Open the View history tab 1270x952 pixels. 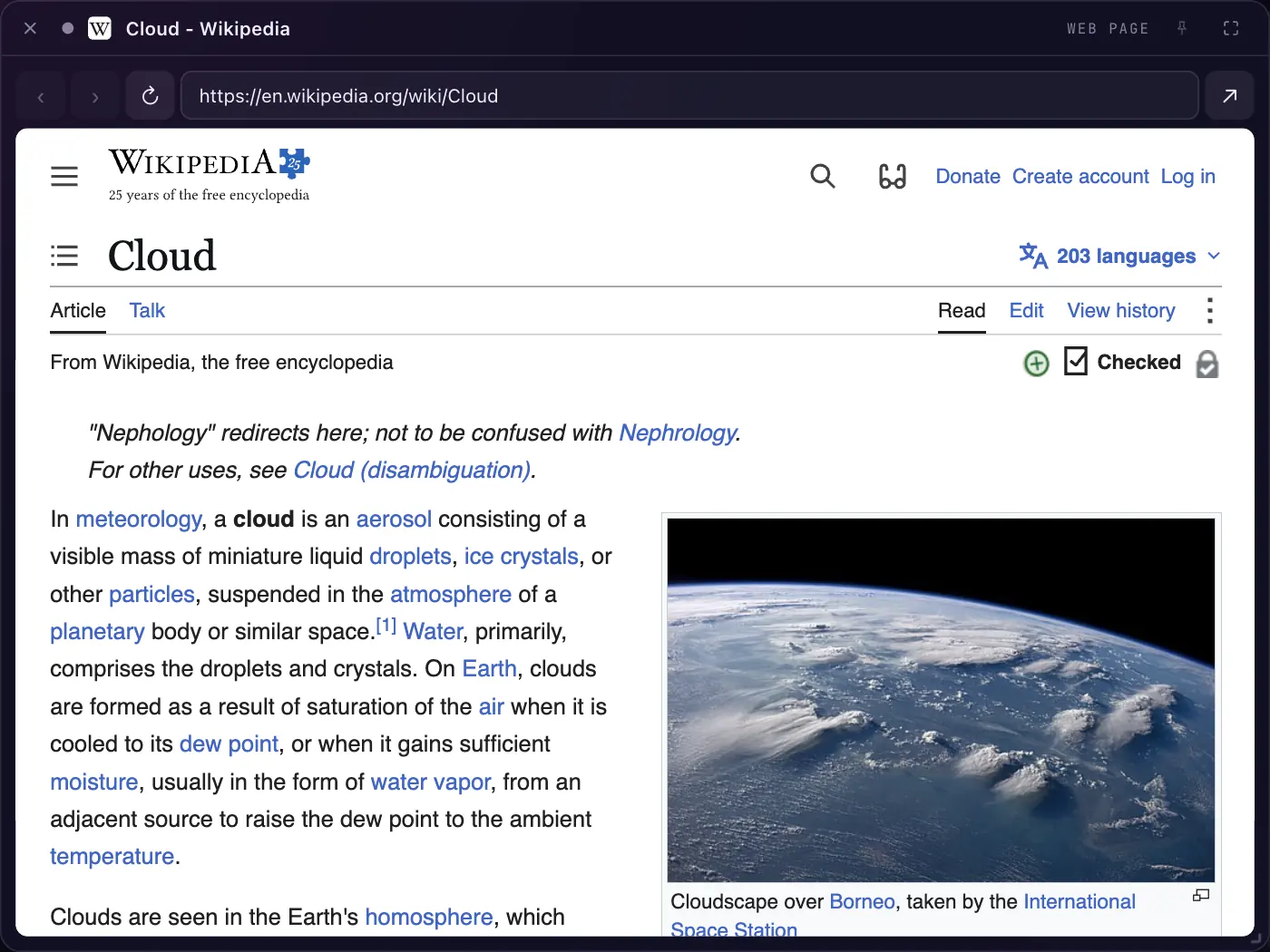[x=1121, y=311]
